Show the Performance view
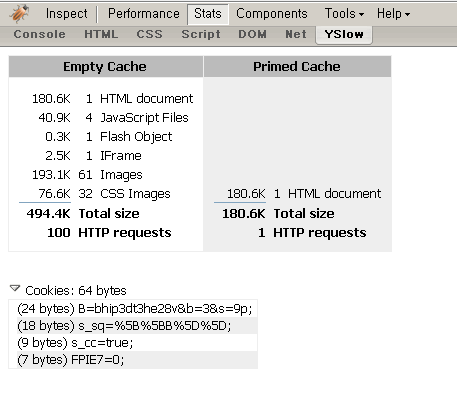 [144, 14]
